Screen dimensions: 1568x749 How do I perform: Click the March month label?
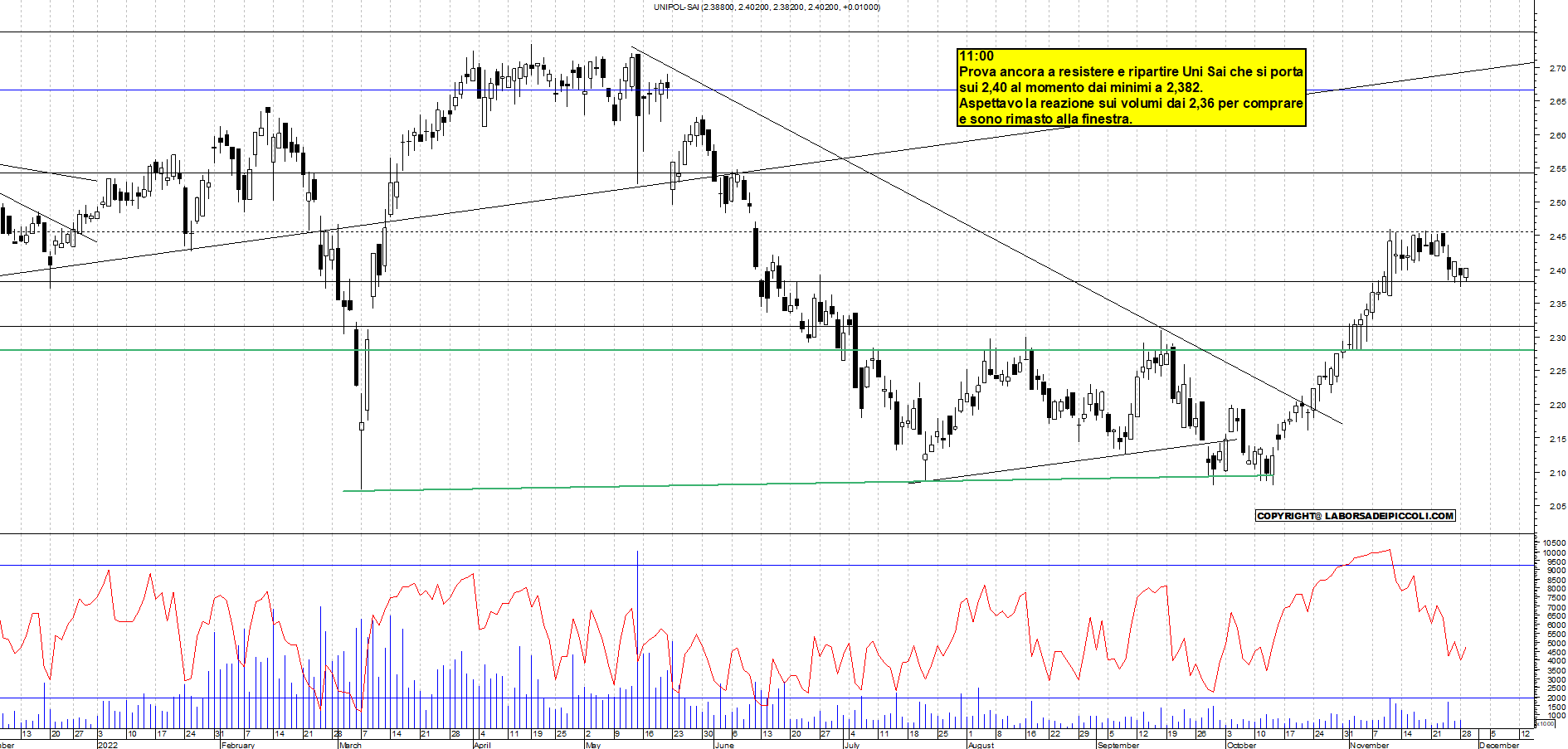(350, 745)
